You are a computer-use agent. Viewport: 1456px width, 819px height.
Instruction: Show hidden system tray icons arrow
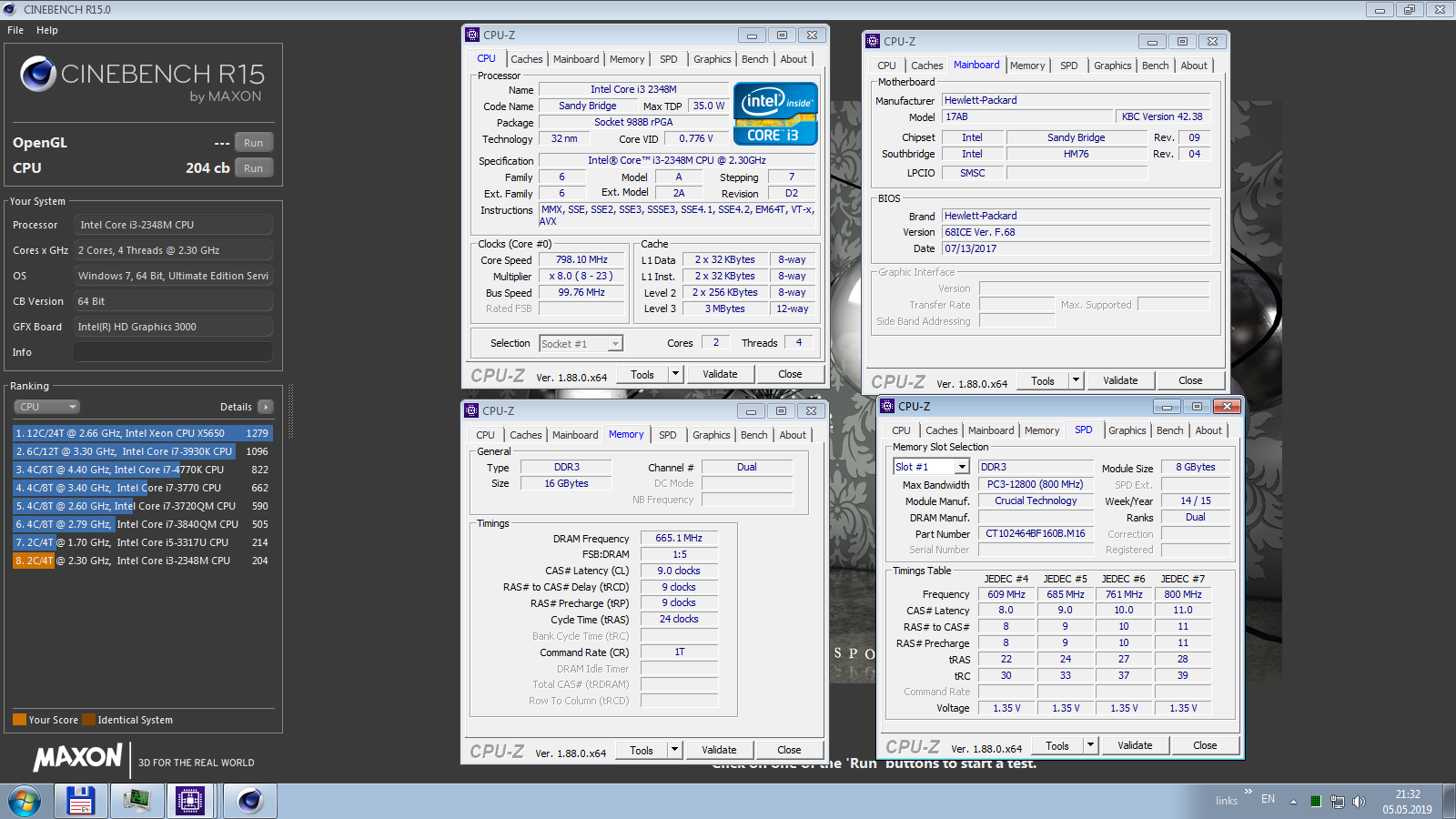tap(1293, 802)
